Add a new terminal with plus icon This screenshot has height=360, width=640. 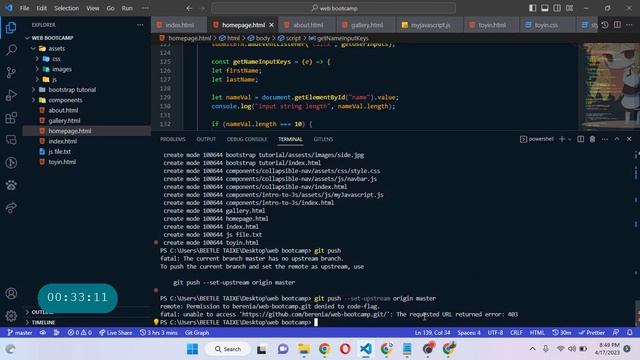point(562,139)
